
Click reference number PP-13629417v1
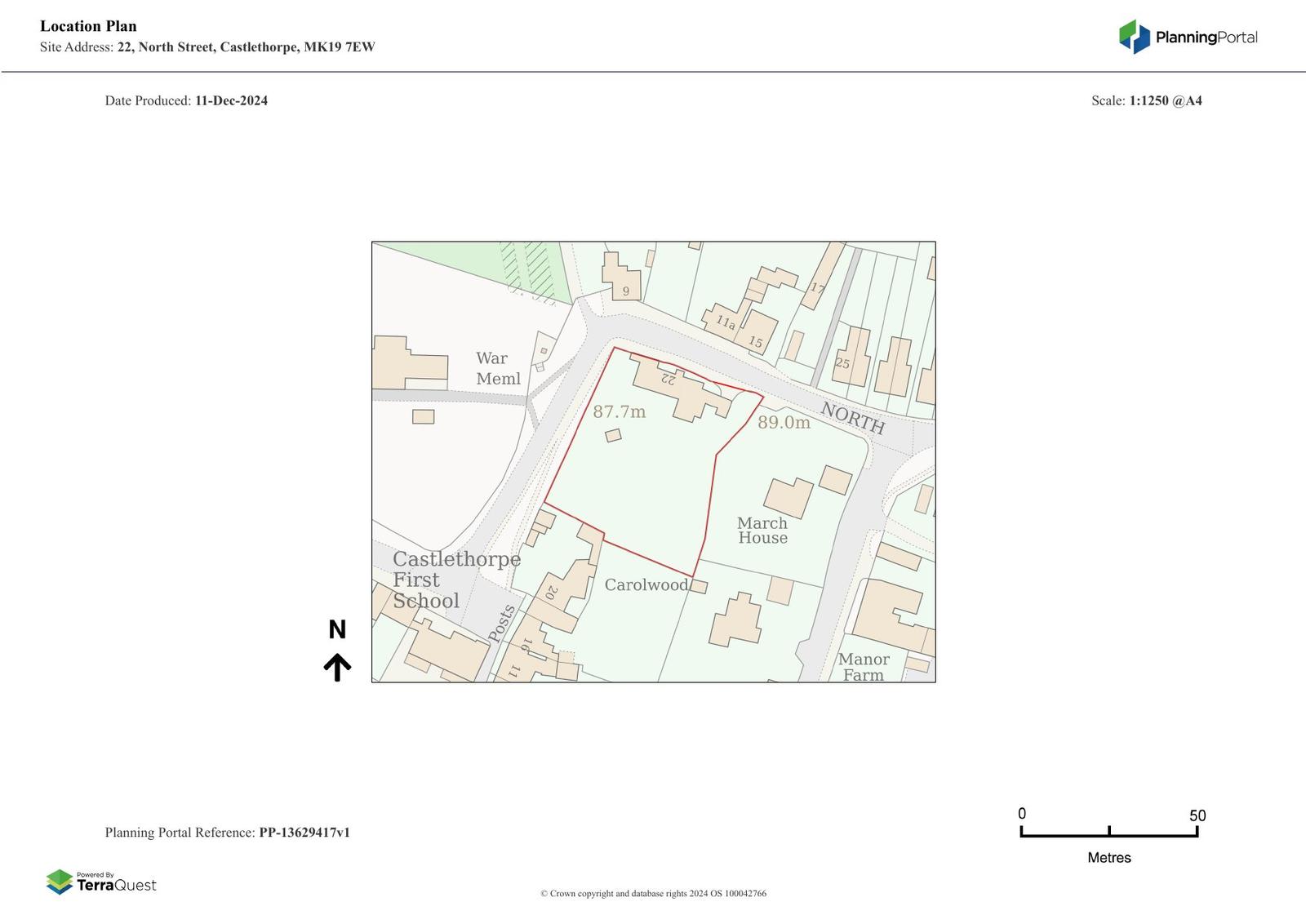tap(304, 833)
